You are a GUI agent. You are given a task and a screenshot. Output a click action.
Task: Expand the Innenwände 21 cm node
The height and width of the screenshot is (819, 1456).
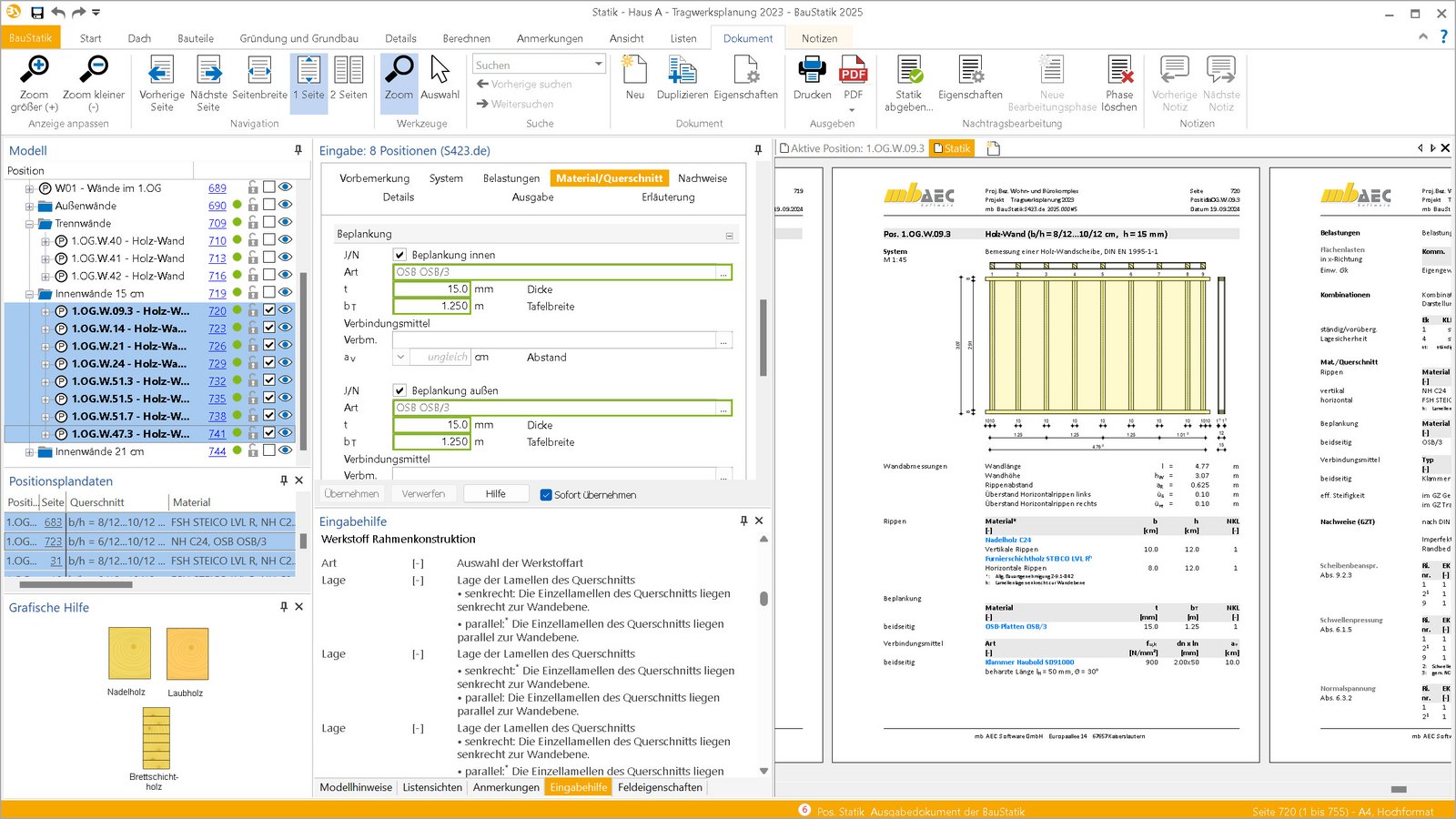coord(29,452)
